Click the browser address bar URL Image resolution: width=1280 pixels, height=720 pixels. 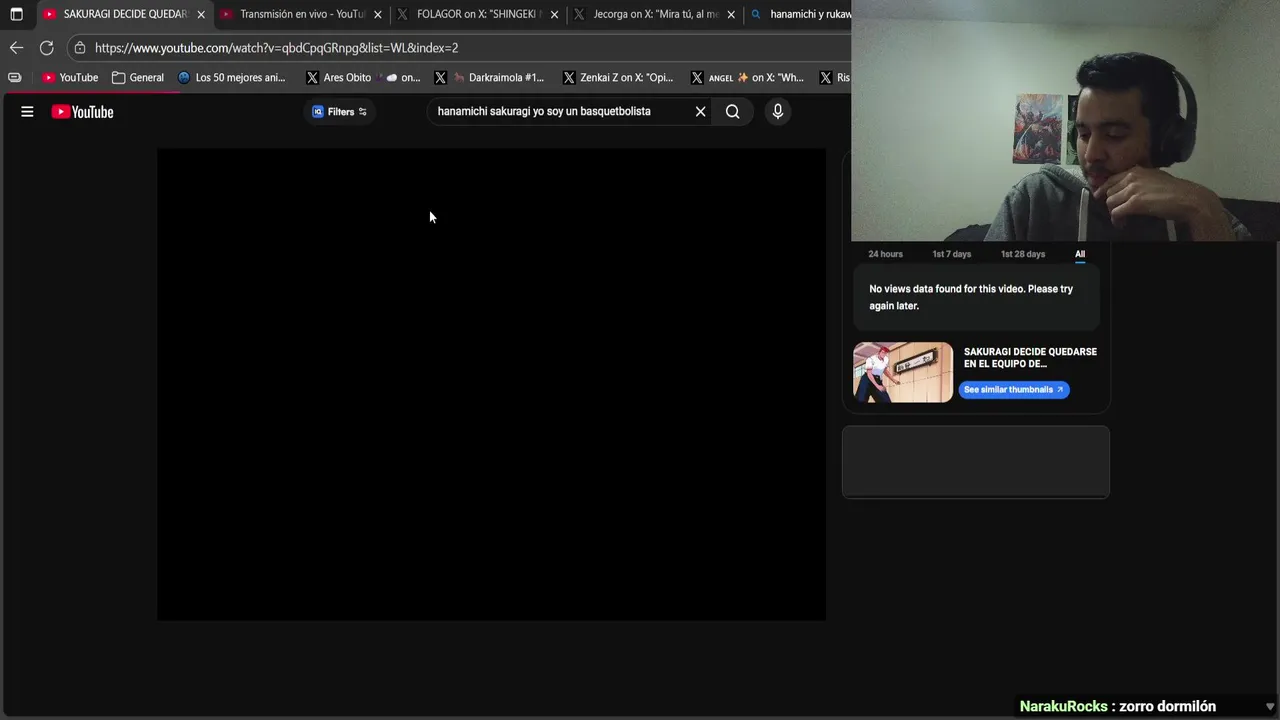(277, 48)
